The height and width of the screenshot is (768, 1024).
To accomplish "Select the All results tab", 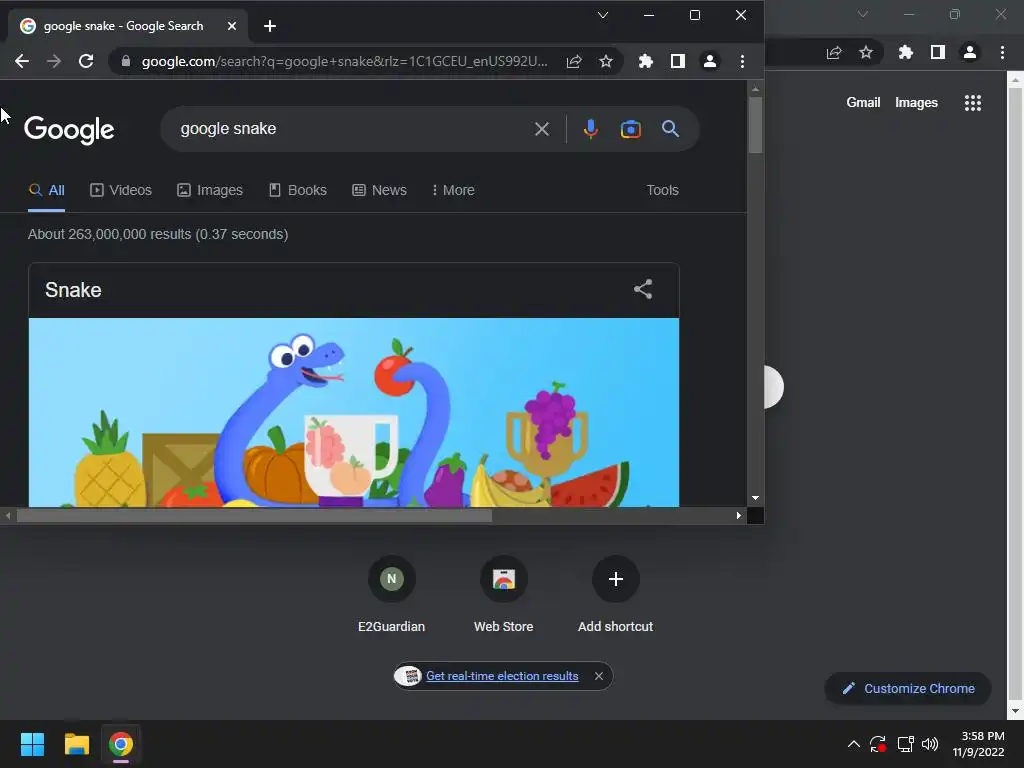I will pyautogui.click(x=46, y=190).
